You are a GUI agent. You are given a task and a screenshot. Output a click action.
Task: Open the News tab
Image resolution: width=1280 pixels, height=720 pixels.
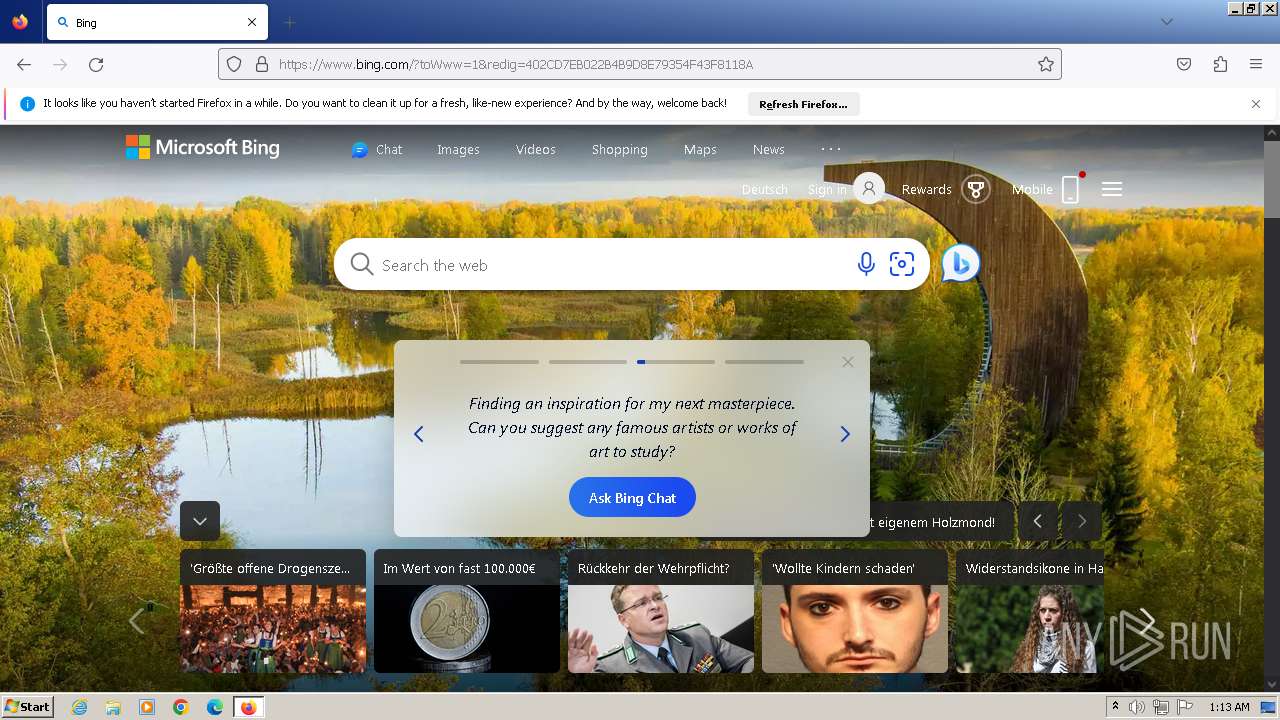coord(768,149)
